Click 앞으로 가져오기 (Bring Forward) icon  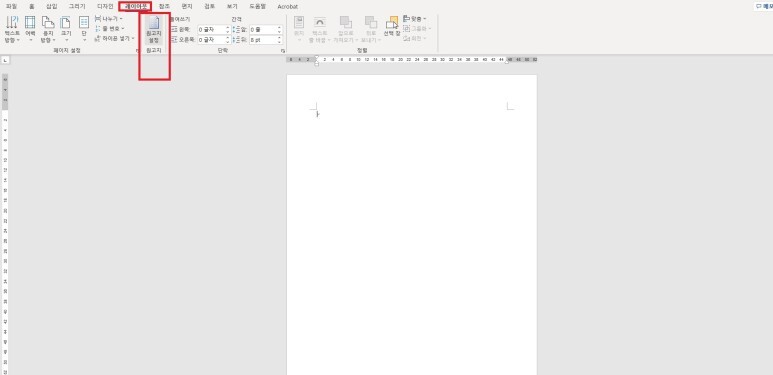346,29
